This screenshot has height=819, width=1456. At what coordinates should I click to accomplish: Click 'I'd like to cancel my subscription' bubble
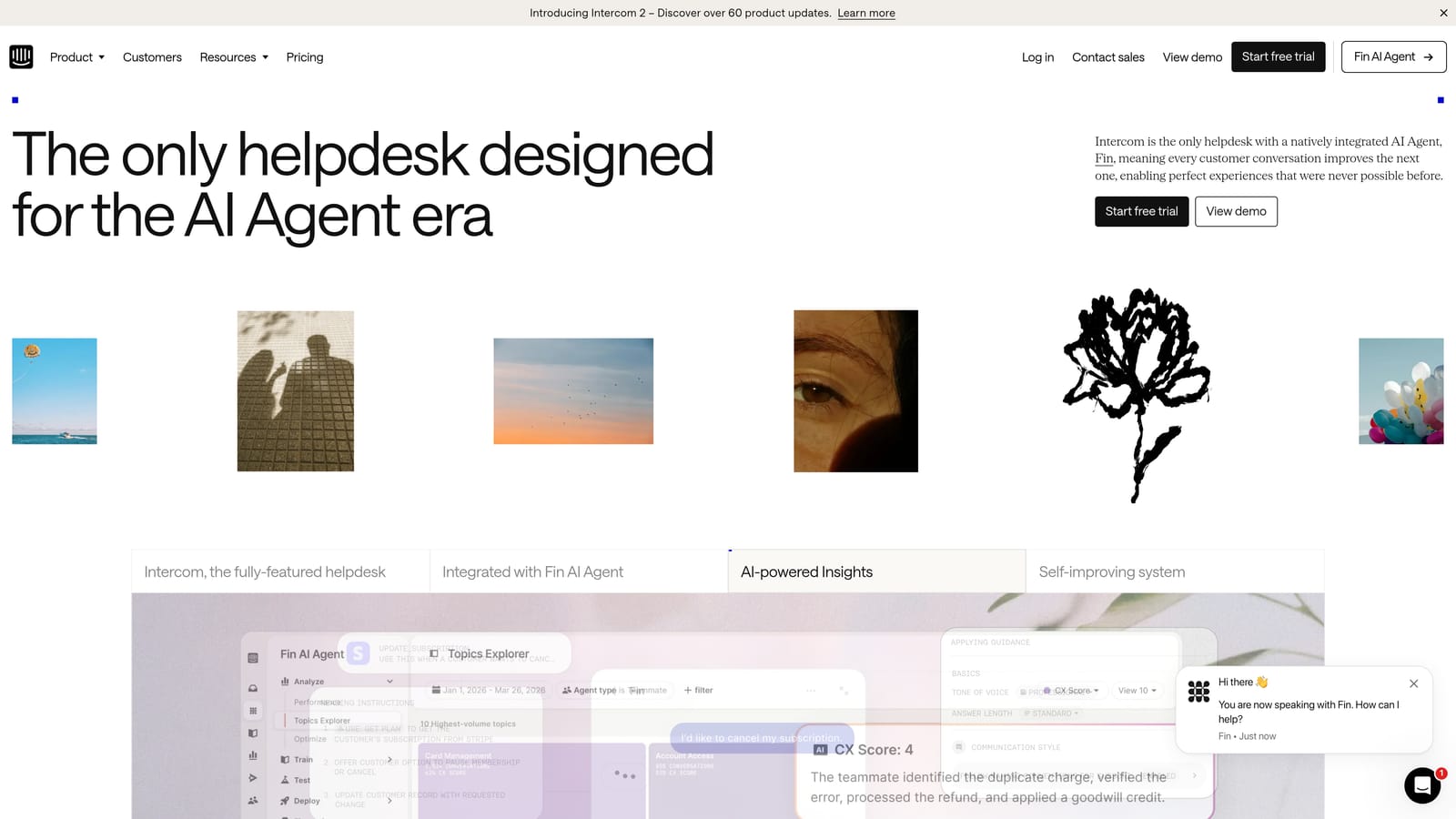pos(762,738)
